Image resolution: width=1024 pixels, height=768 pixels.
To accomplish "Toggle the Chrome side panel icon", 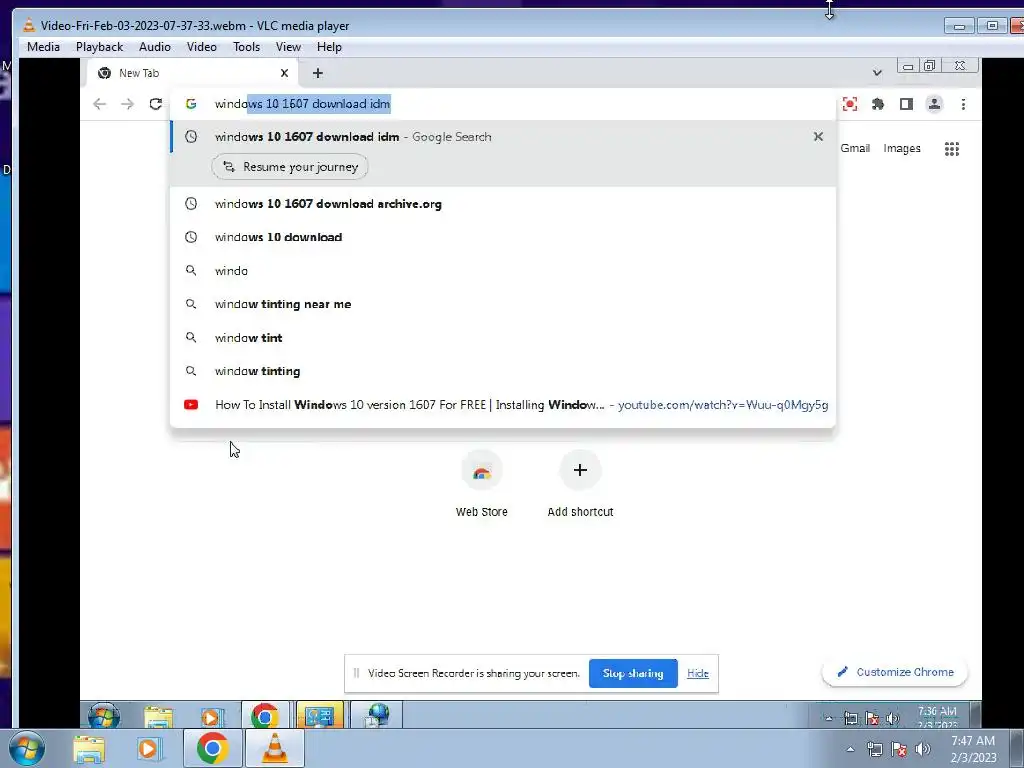I will tap(906, 104).
